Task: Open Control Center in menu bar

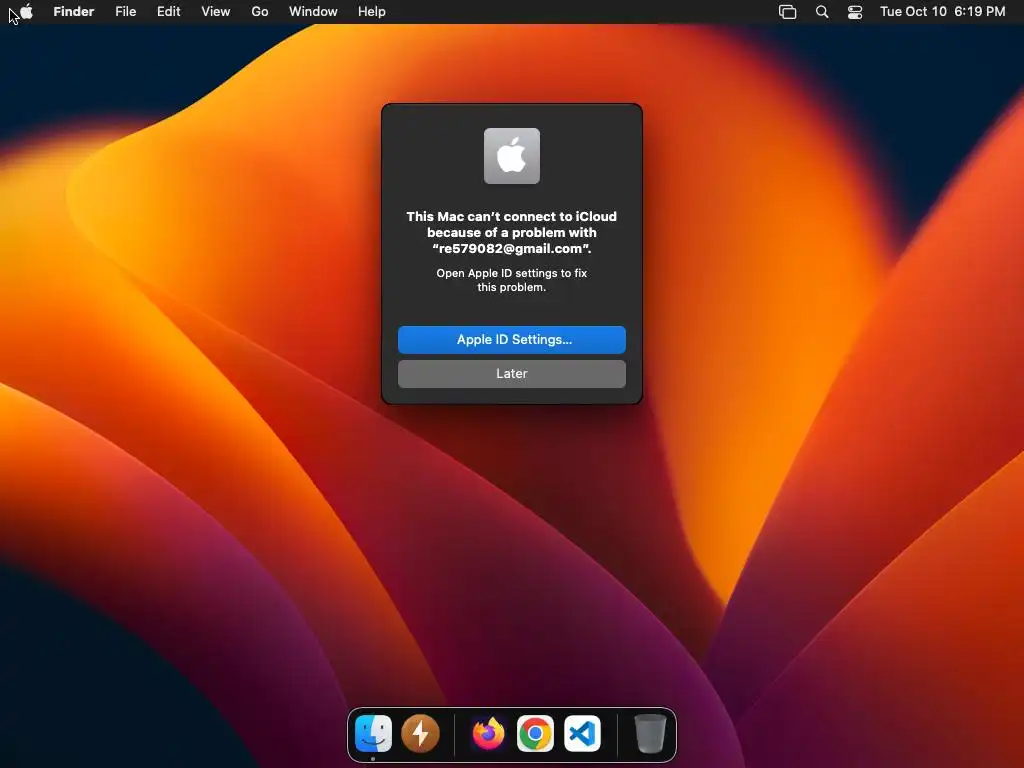Action: click(855, 12)
